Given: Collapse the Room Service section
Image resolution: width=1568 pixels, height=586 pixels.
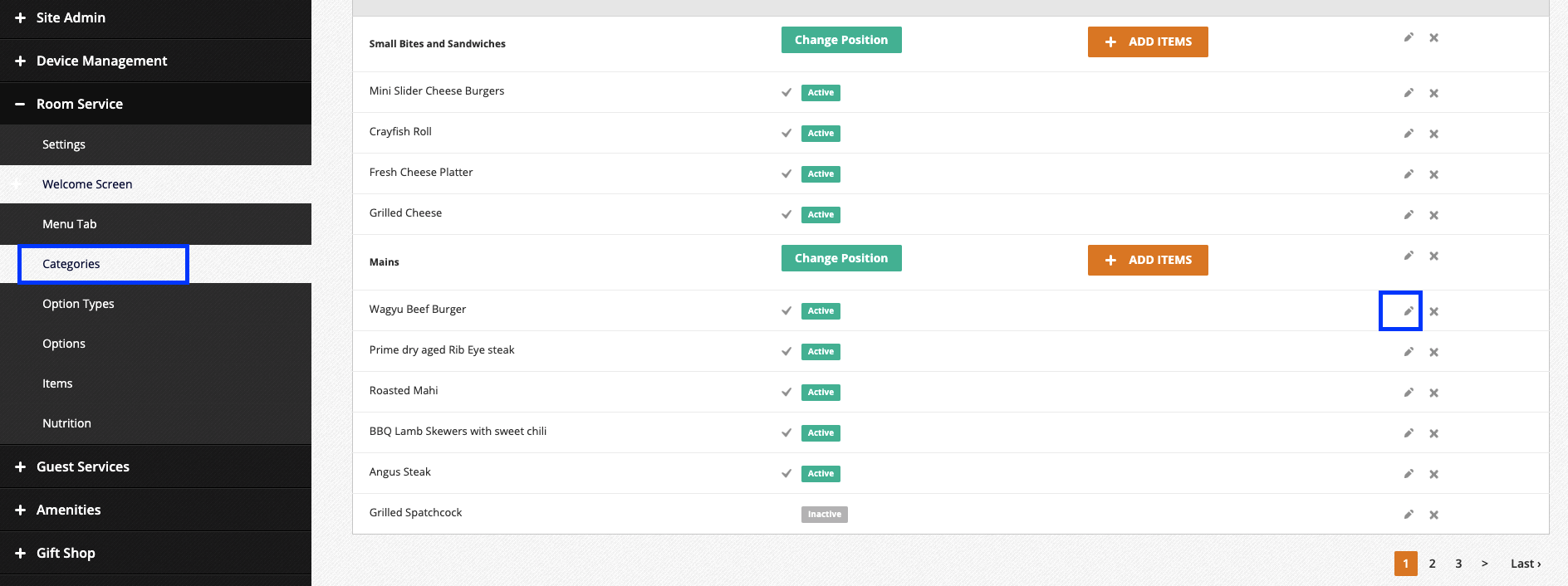Looking at the screenshot, I should pyautogui.click(x=79, y=104).
